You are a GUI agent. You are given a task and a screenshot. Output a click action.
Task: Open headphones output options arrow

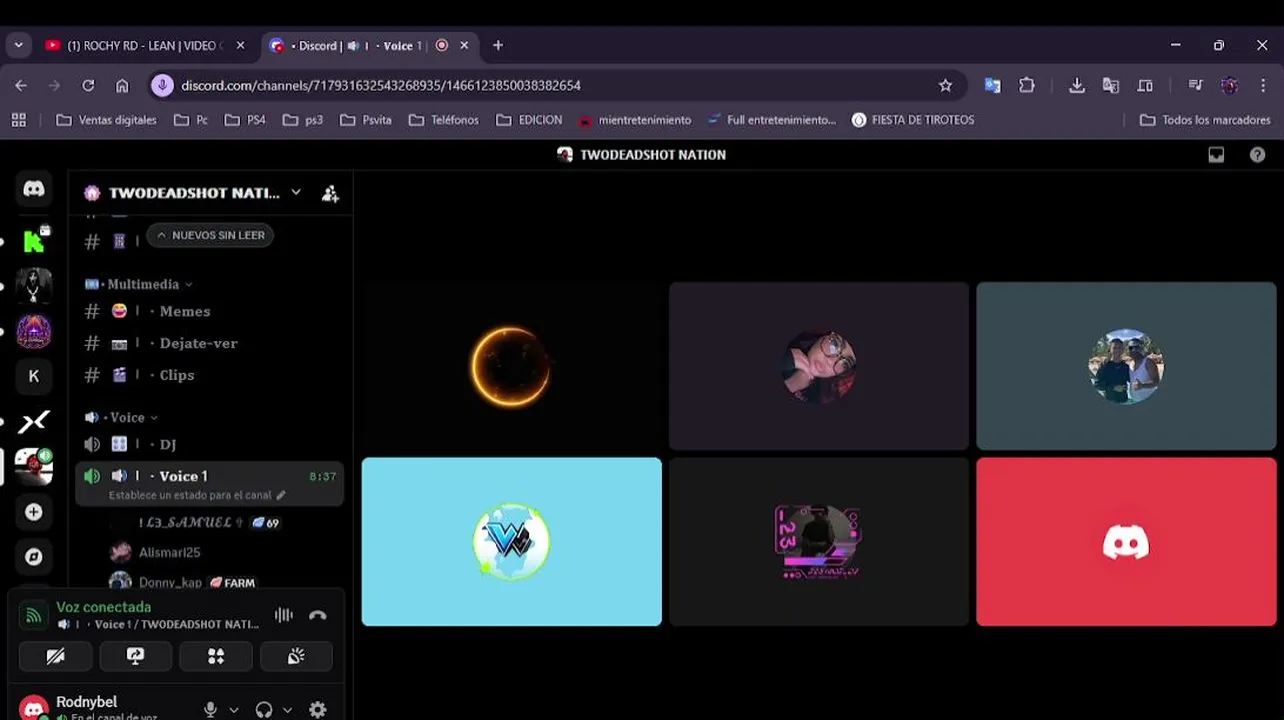[288, 710]
